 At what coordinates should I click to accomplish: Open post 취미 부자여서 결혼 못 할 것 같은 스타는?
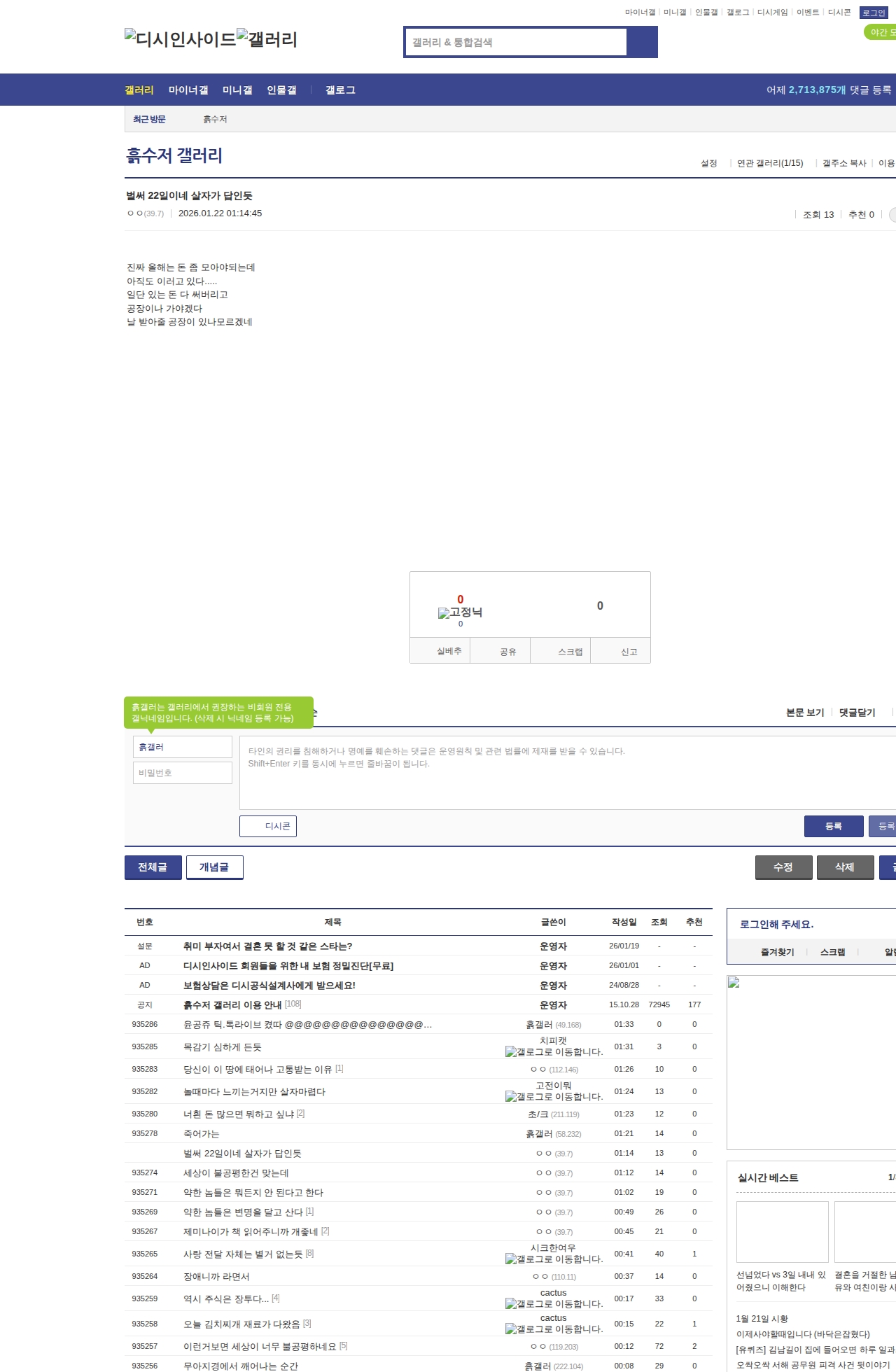coord(268,946)
